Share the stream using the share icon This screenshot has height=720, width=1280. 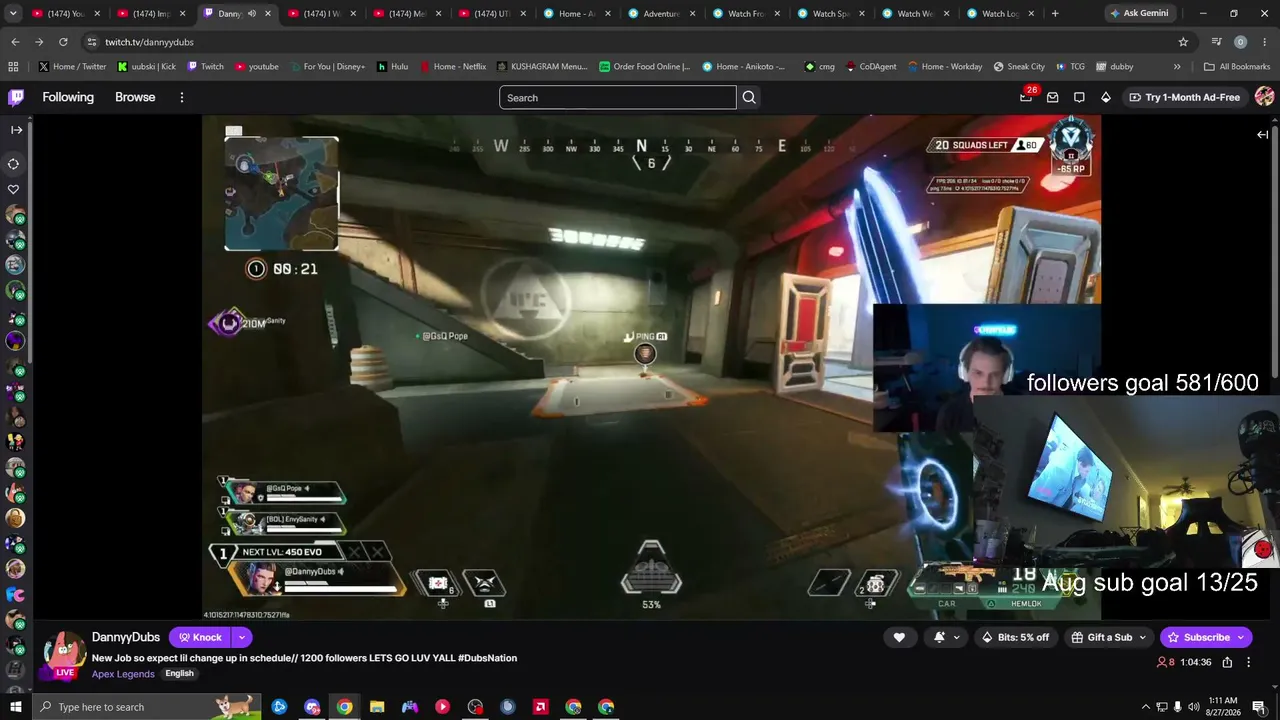click(1227, 662)
